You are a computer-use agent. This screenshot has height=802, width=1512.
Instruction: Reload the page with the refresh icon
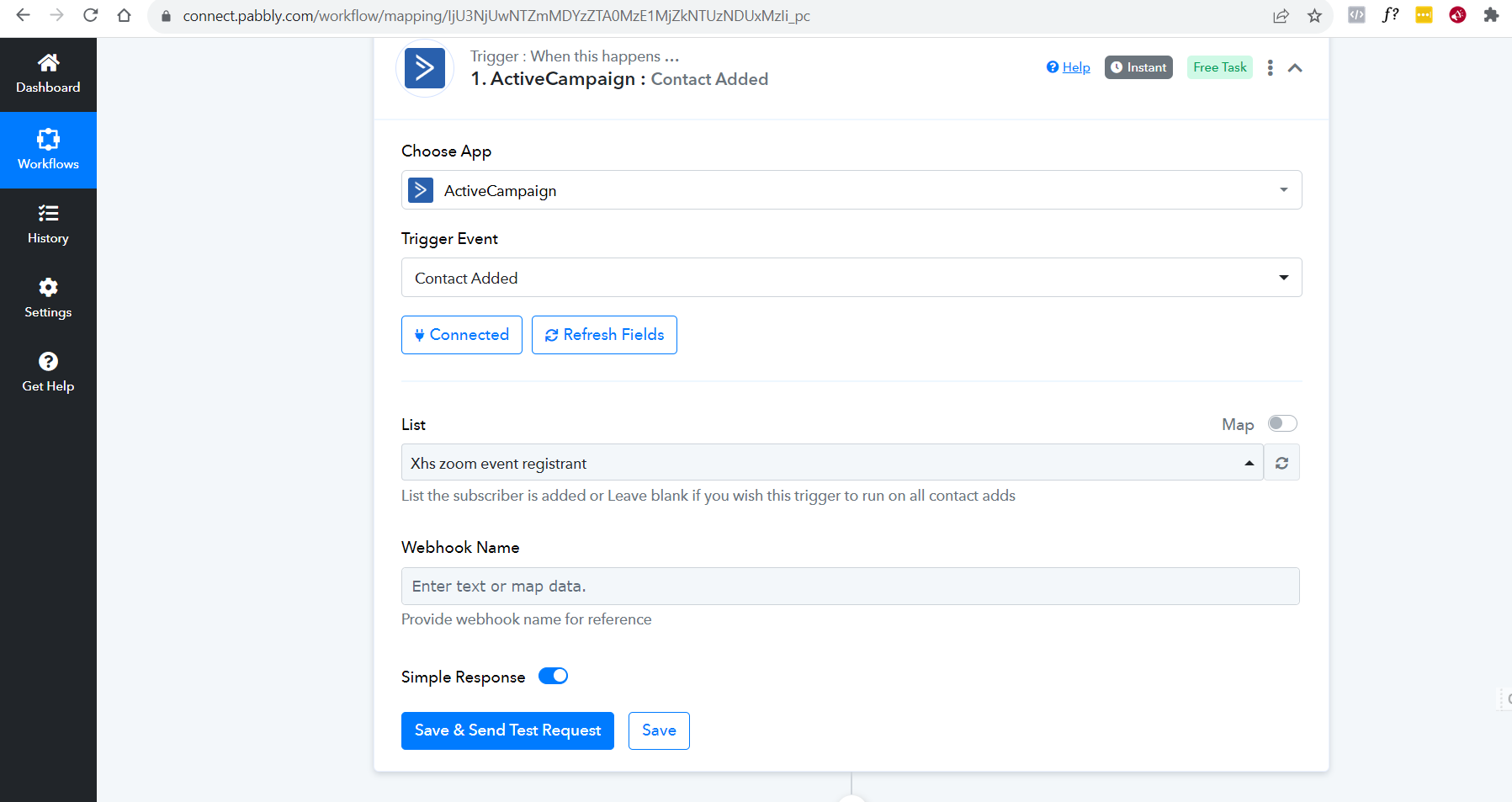pyautogui.click(x=90, y=15)
